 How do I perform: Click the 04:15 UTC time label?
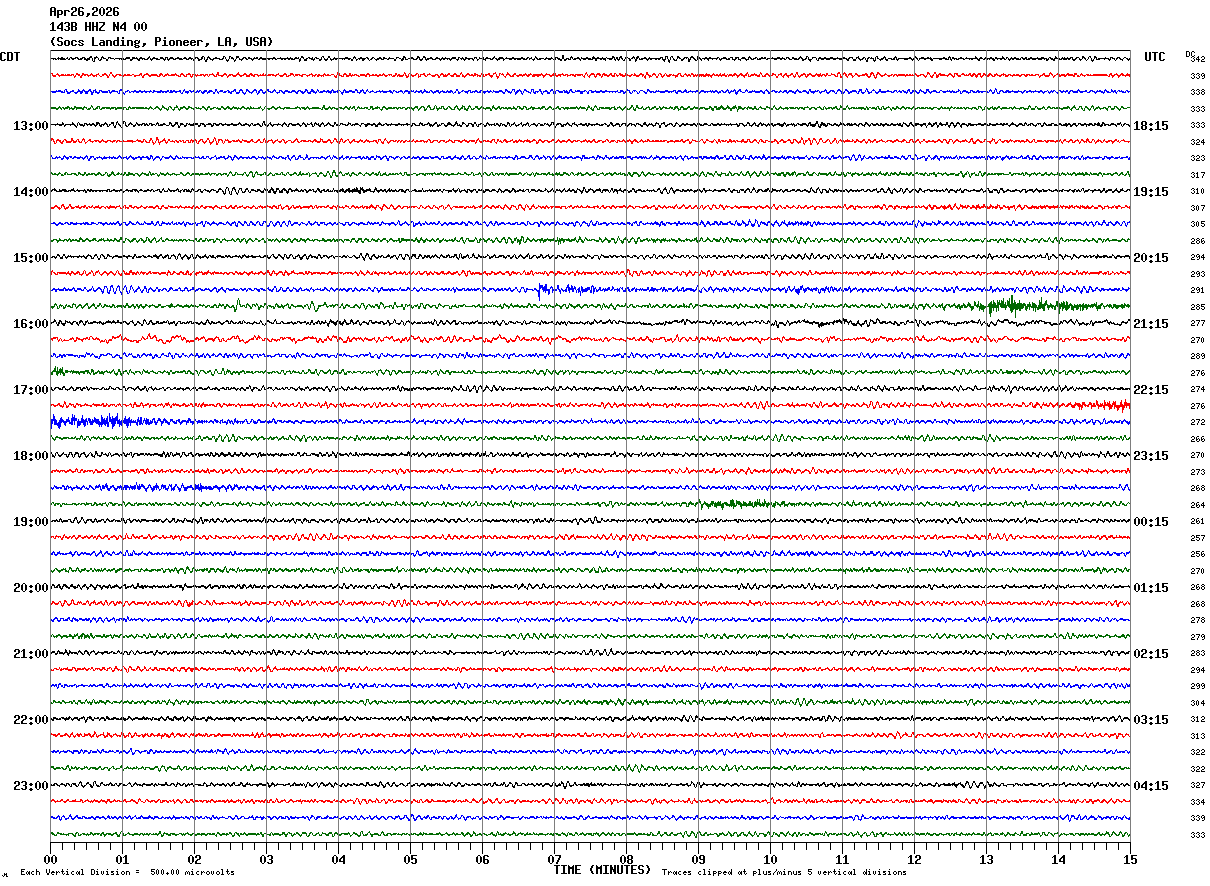[x=1151, y=786]
